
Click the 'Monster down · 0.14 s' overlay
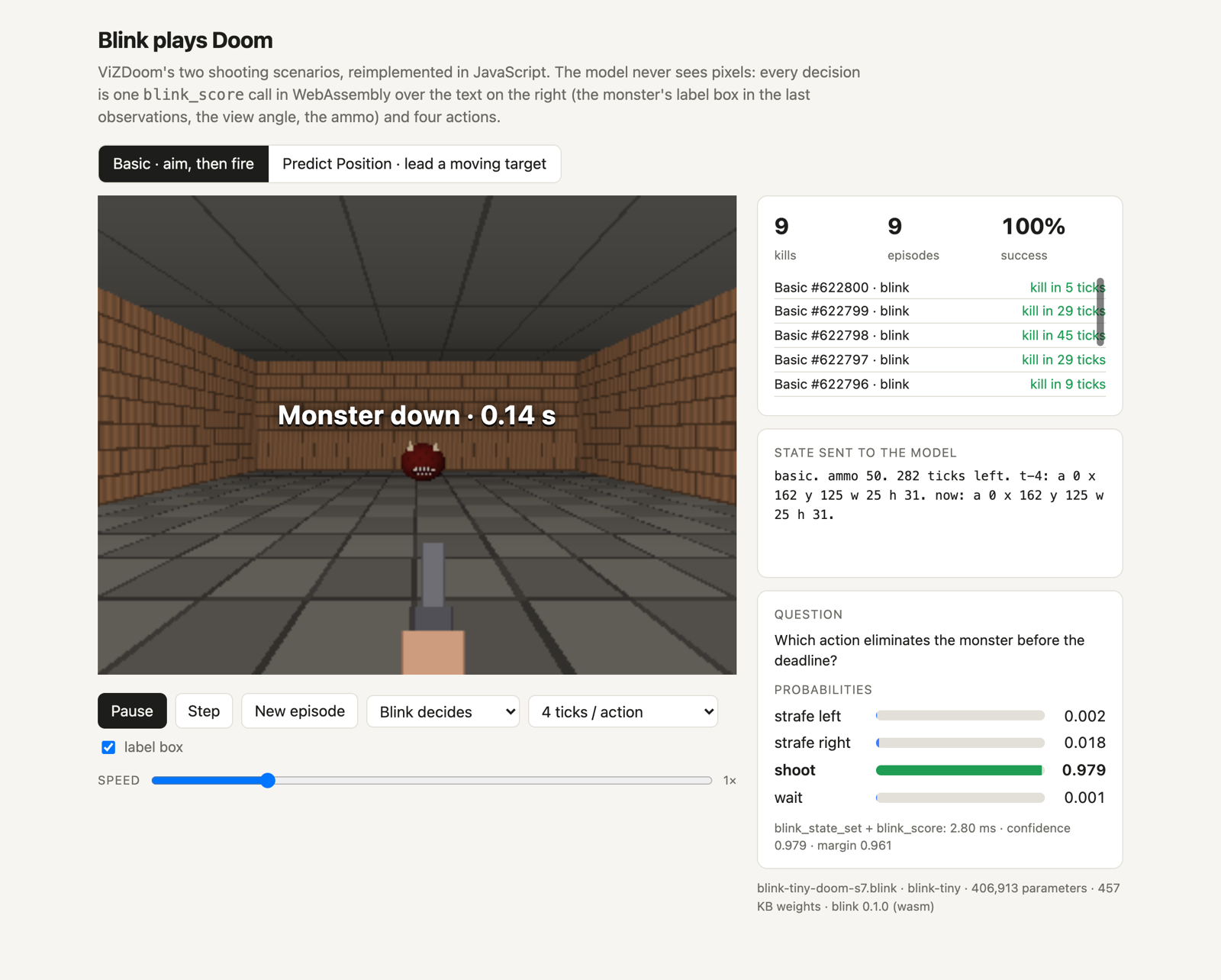pyautogui.click(x=417, y=415)
